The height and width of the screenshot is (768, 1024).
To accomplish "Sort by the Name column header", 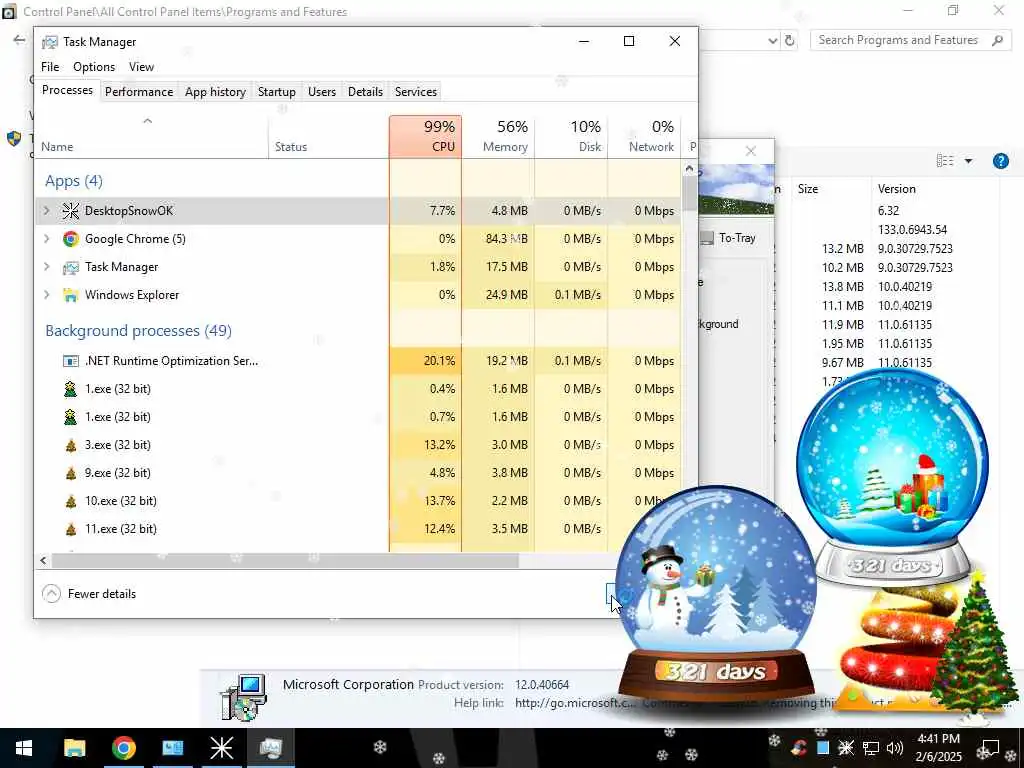I will pyautogui.click(x=152, y=136).
